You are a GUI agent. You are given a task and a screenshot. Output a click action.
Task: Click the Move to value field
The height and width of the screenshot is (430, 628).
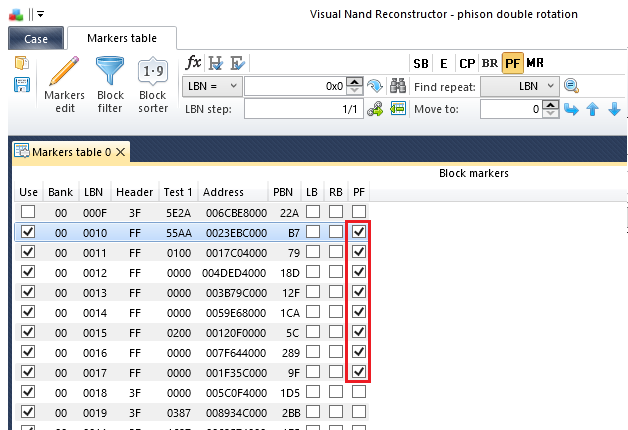pyautogui.click(x=511, y=109)
